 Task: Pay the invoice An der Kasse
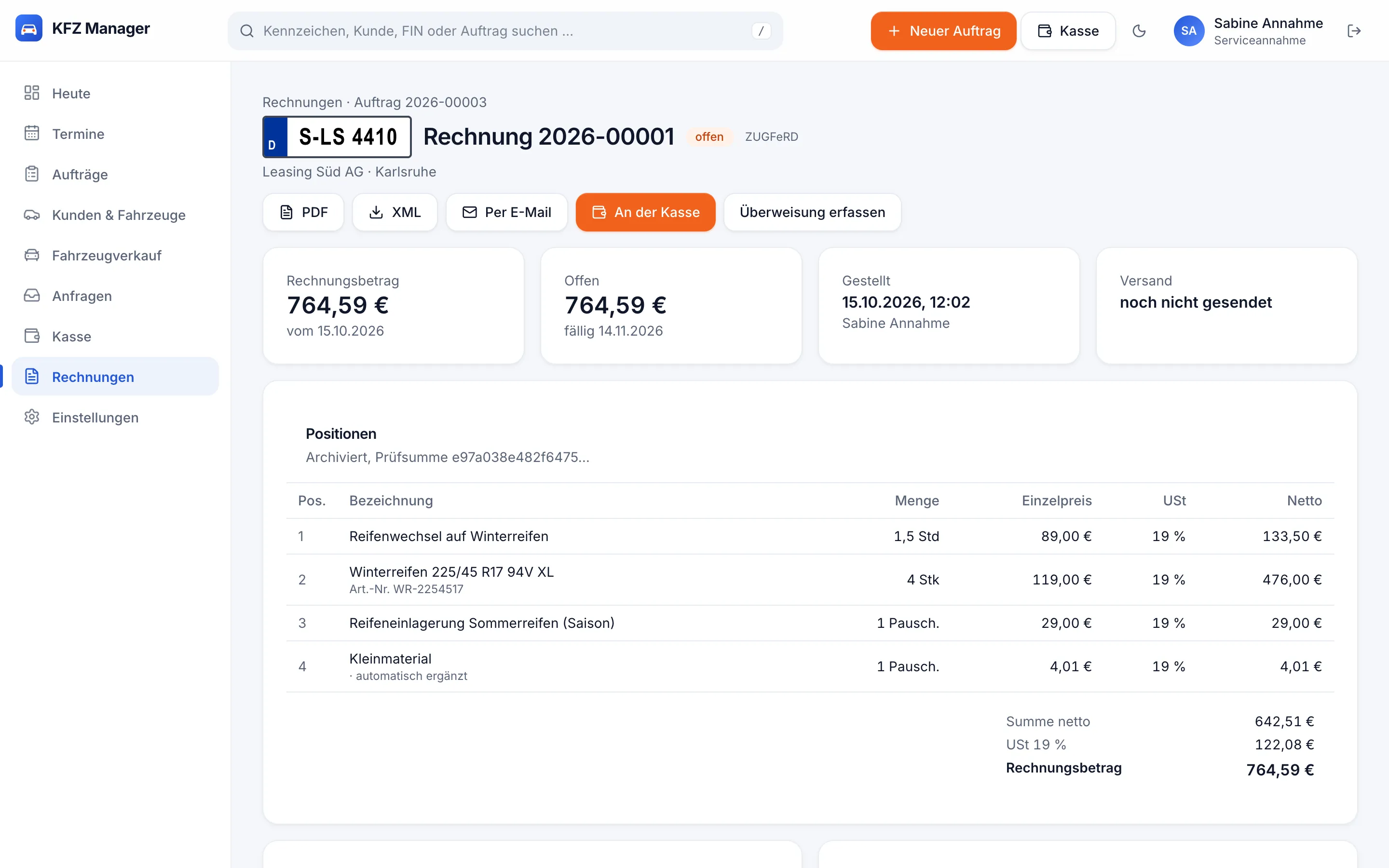(x=645, y=212)
